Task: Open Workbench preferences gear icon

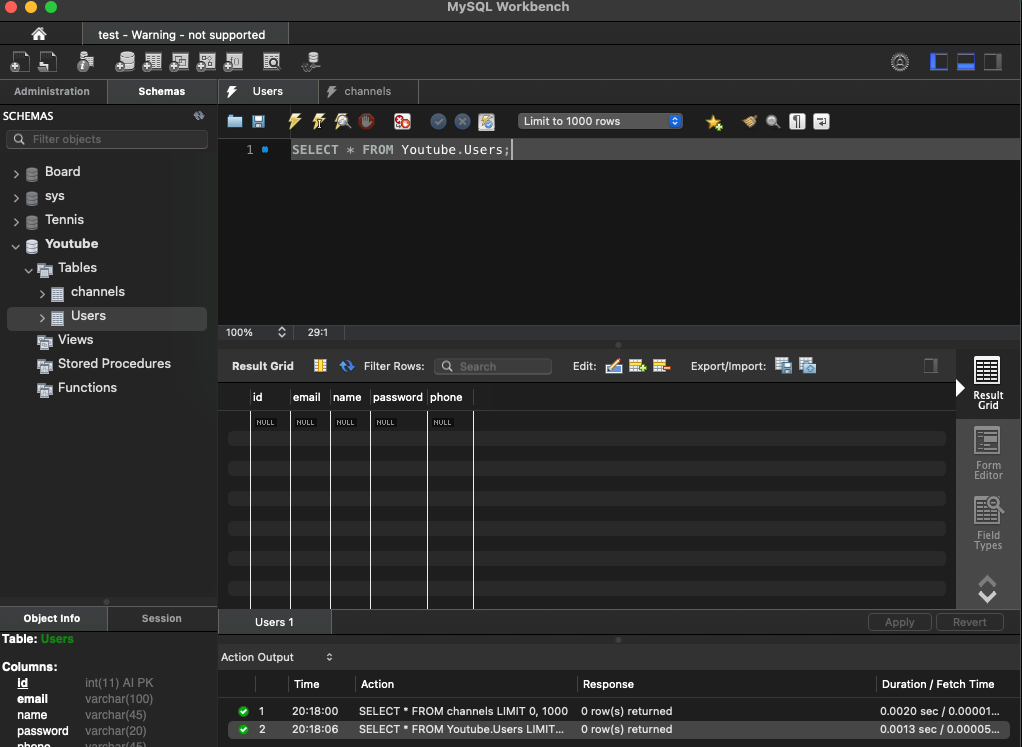Action: click(x=899, y=62)
